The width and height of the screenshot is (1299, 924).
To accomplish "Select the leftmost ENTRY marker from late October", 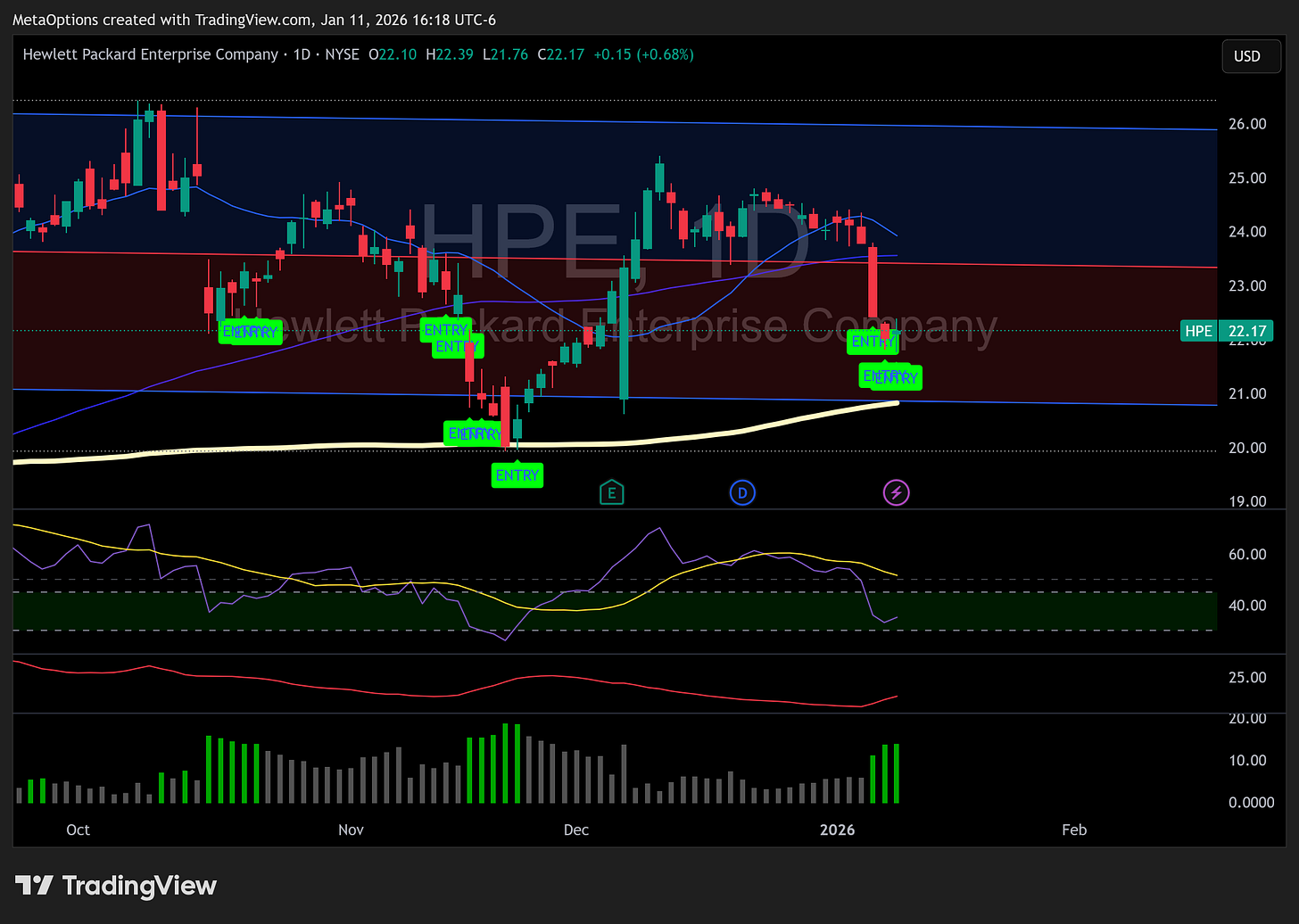I will (251, 331).
